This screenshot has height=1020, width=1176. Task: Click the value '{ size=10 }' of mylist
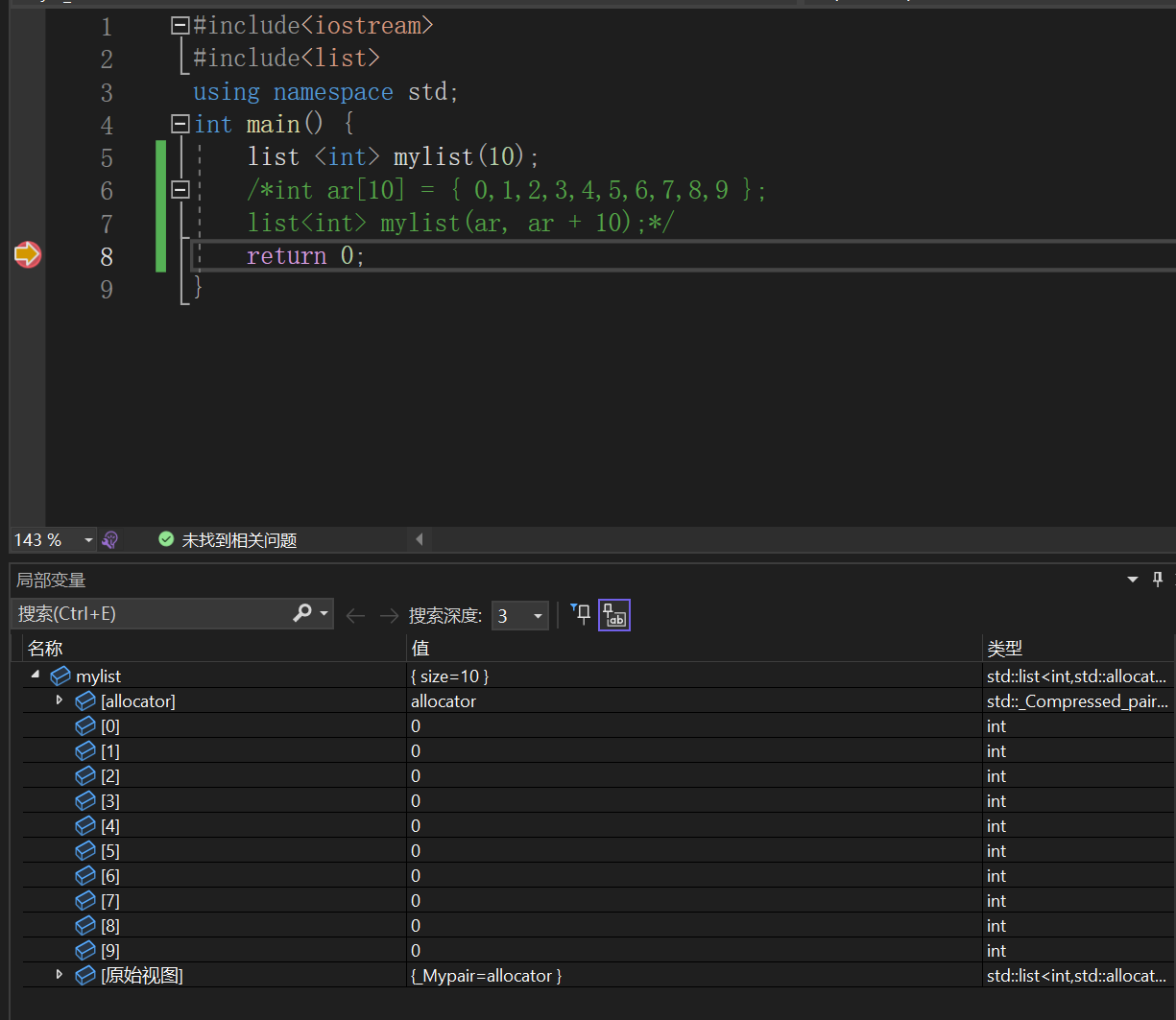click(450, 676)
